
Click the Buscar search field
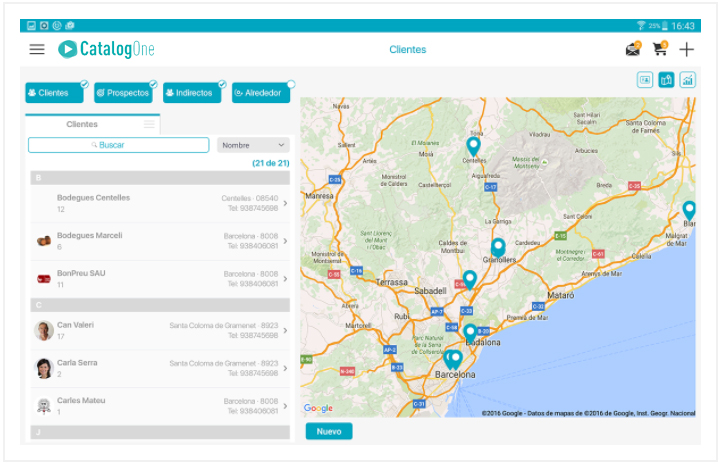[x=118, y=145]
